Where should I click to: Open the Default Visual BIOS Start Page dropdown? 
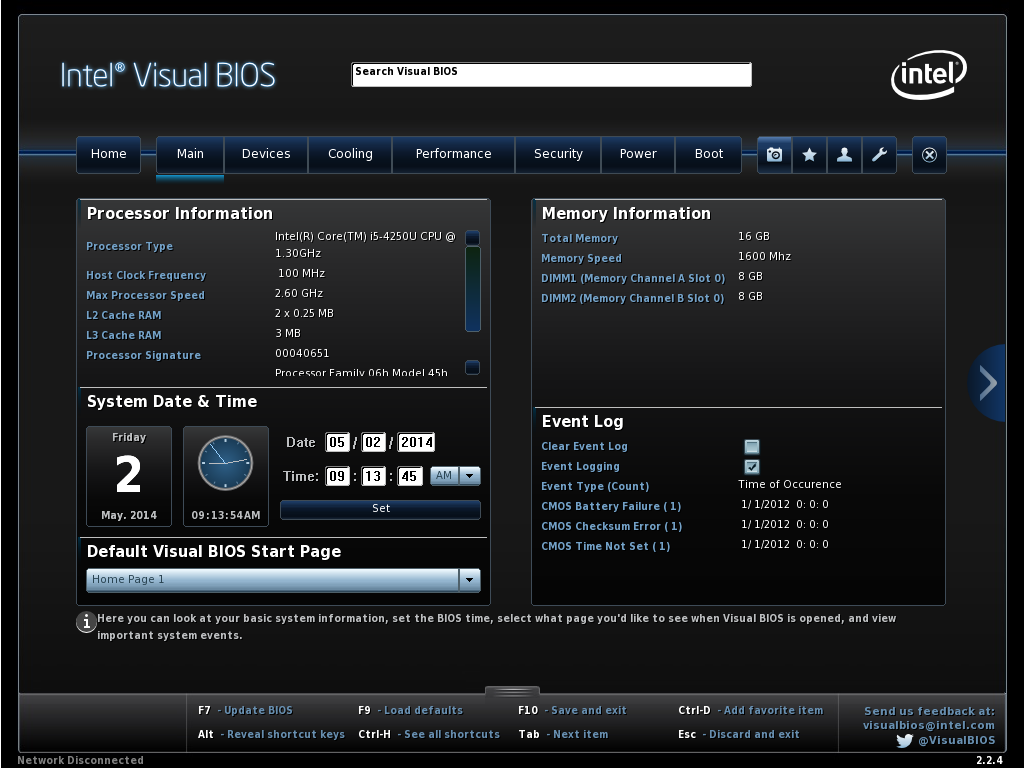pos(283,580)
